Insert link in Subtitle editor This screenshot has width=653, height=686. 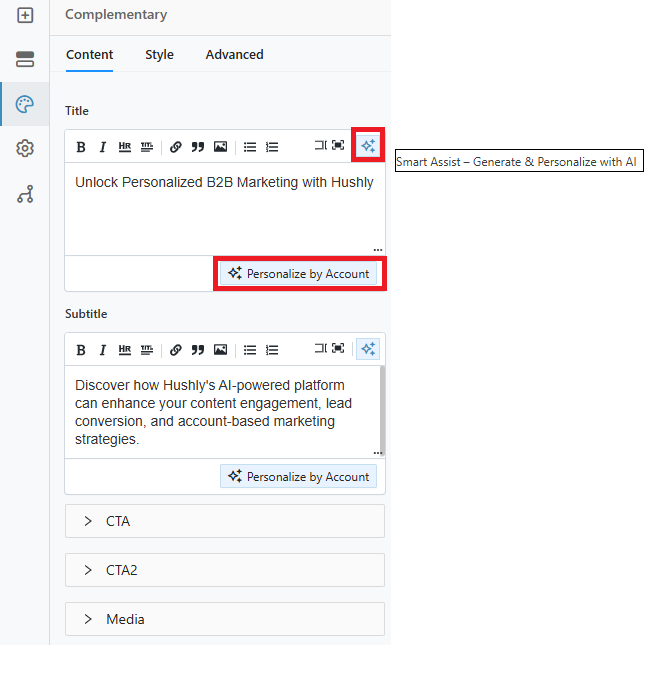[176, 350]
